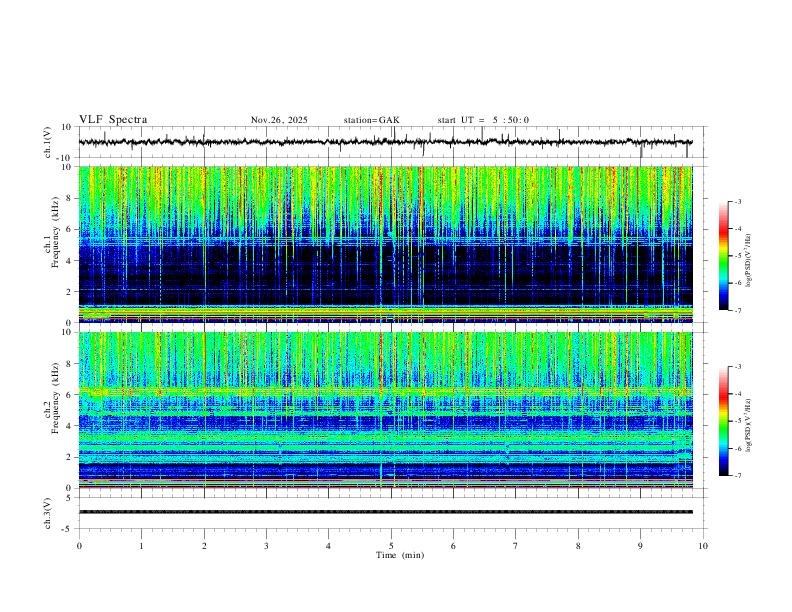Click inside the ch.1 spectrogram panel
792x612 pixels.
click(385, 244)
